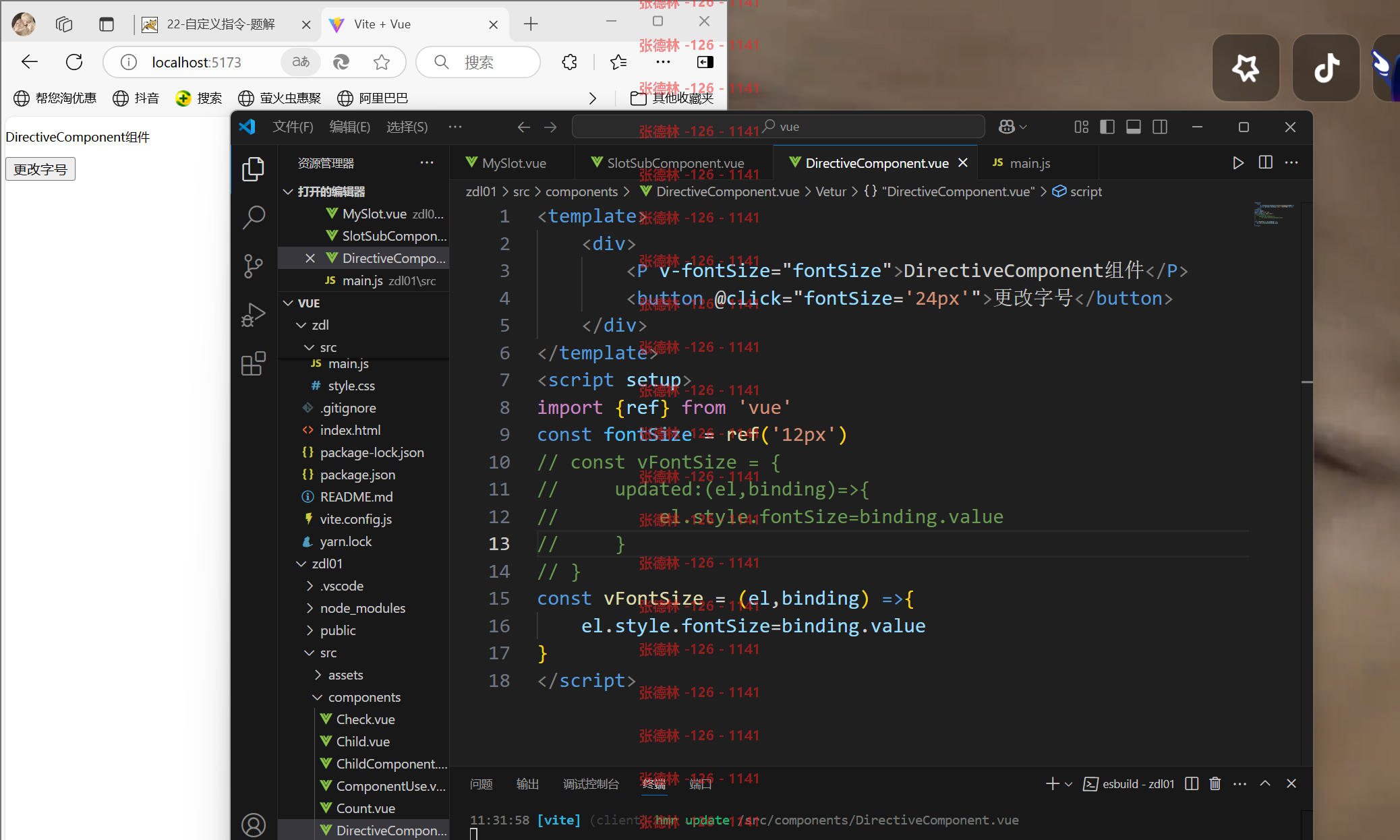Go forward with the VS Code navigation arrow
This screenshot has height=840, width=1400.
point(550,127)
